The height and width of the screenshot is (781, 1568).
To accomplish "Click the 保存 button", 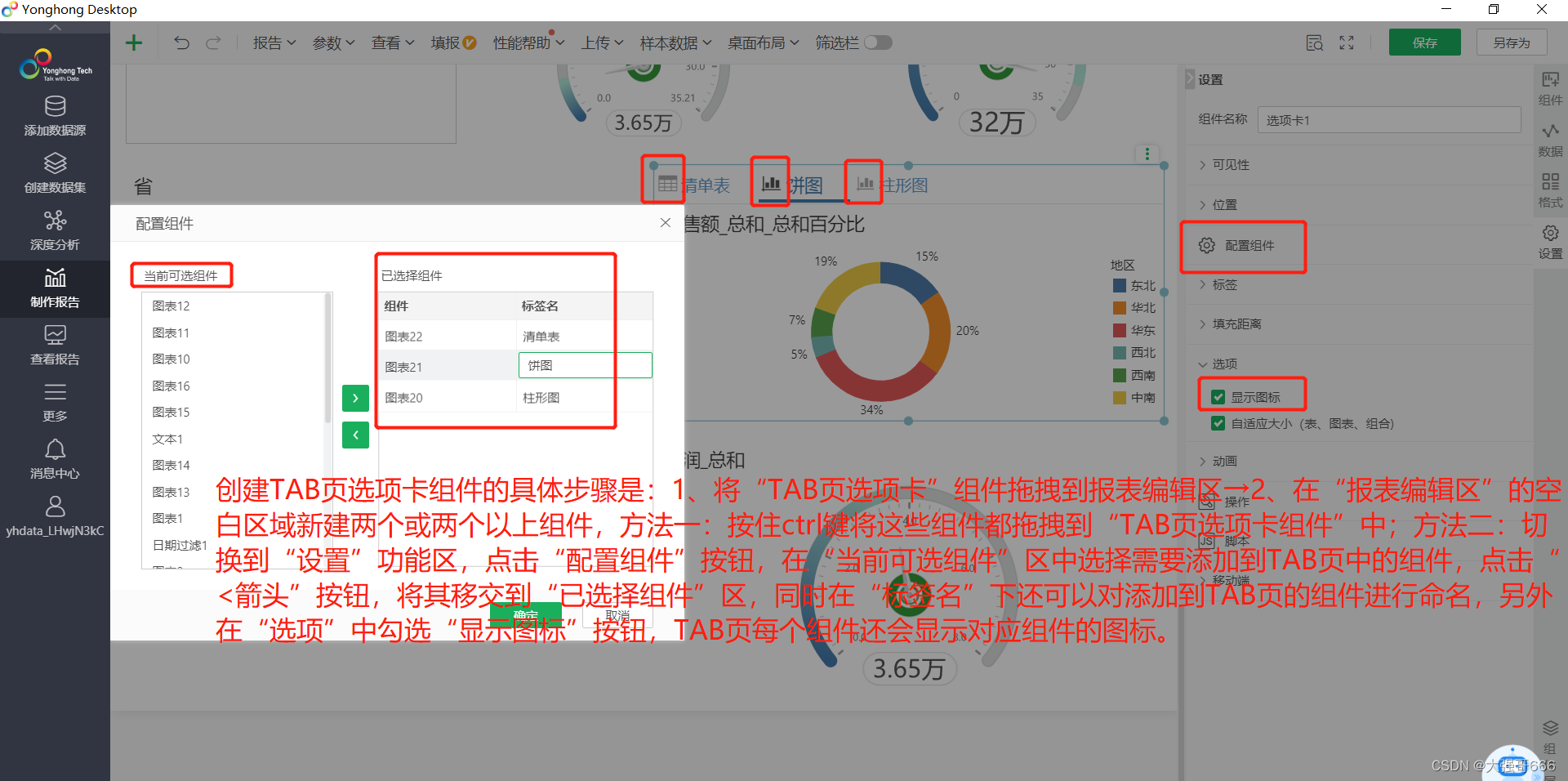I will point(1424,42).
